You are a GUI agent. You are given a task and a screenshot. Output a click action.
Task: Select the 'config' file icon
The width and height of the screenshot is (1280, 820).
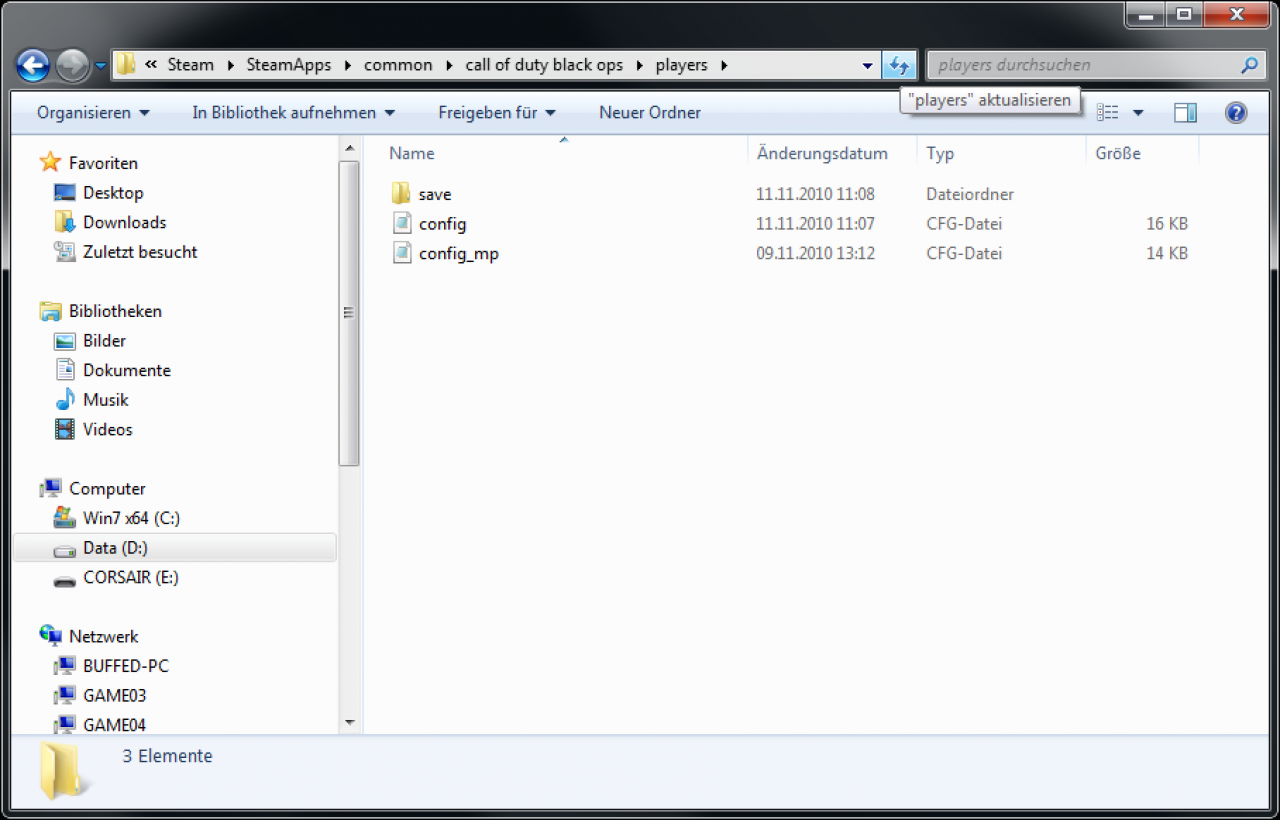point(402,223)
